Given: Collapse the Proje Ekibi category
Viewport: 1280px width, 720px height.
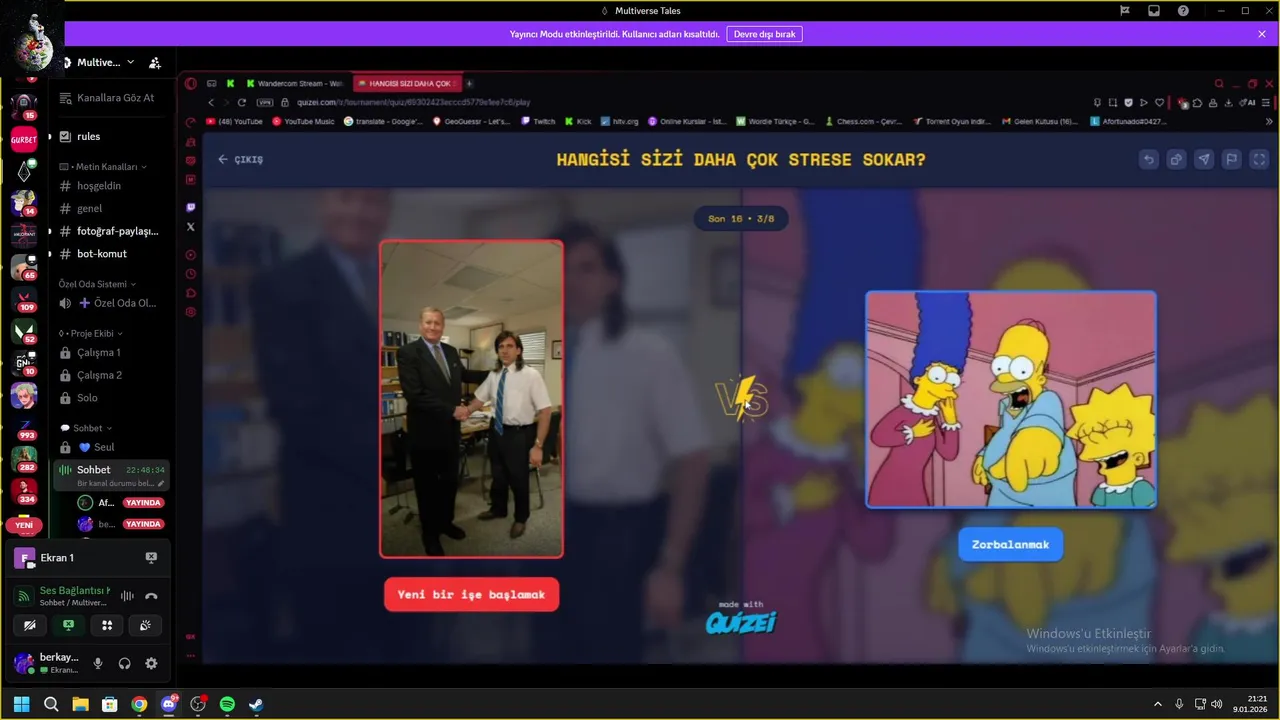Looking at the screenshot, I should (x=91, y=333).
